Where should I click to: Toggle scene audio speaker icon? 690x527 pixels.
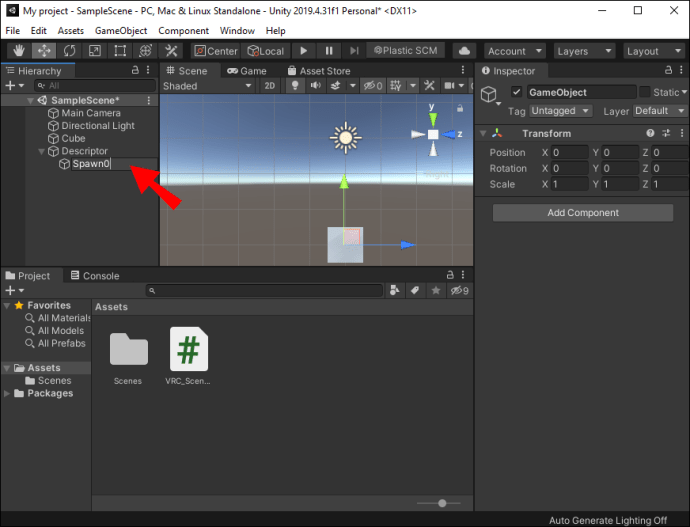(x=316, y=86)
